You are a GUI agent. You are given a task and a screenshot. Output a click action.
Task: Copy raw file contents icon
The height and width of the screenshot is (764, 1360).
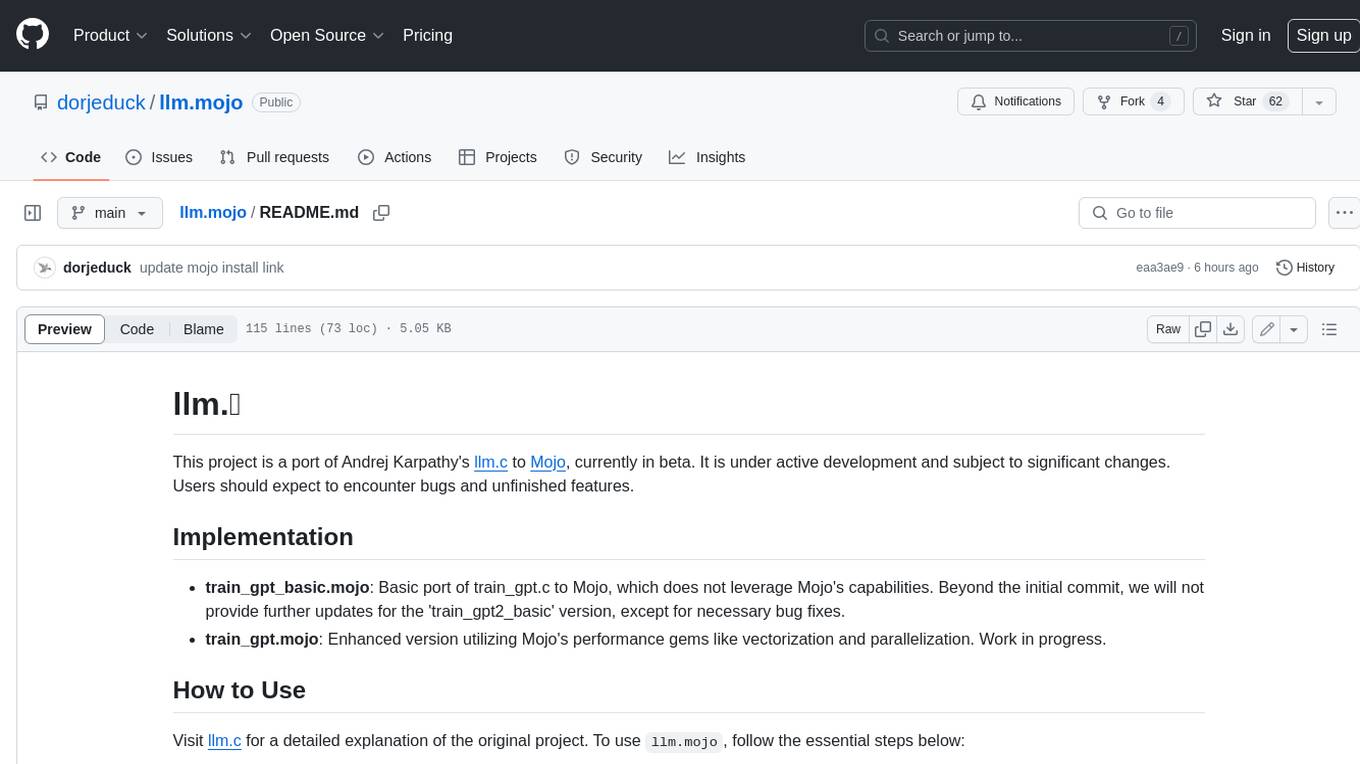point(1203,329)
